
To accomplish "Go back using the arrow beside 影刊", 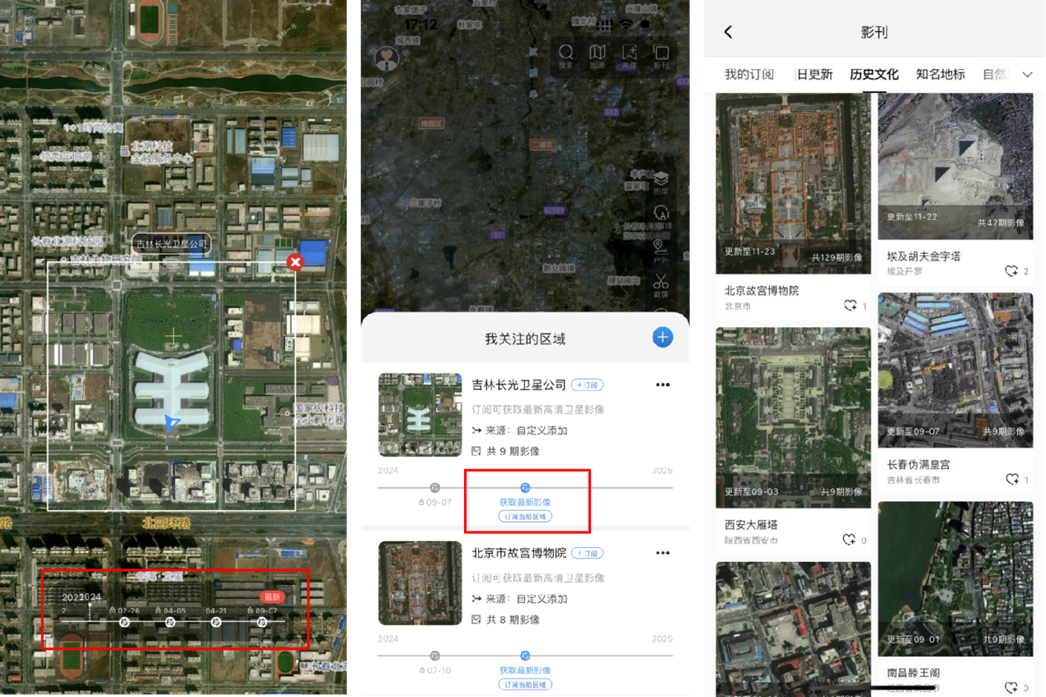I will tap(728, 32).
